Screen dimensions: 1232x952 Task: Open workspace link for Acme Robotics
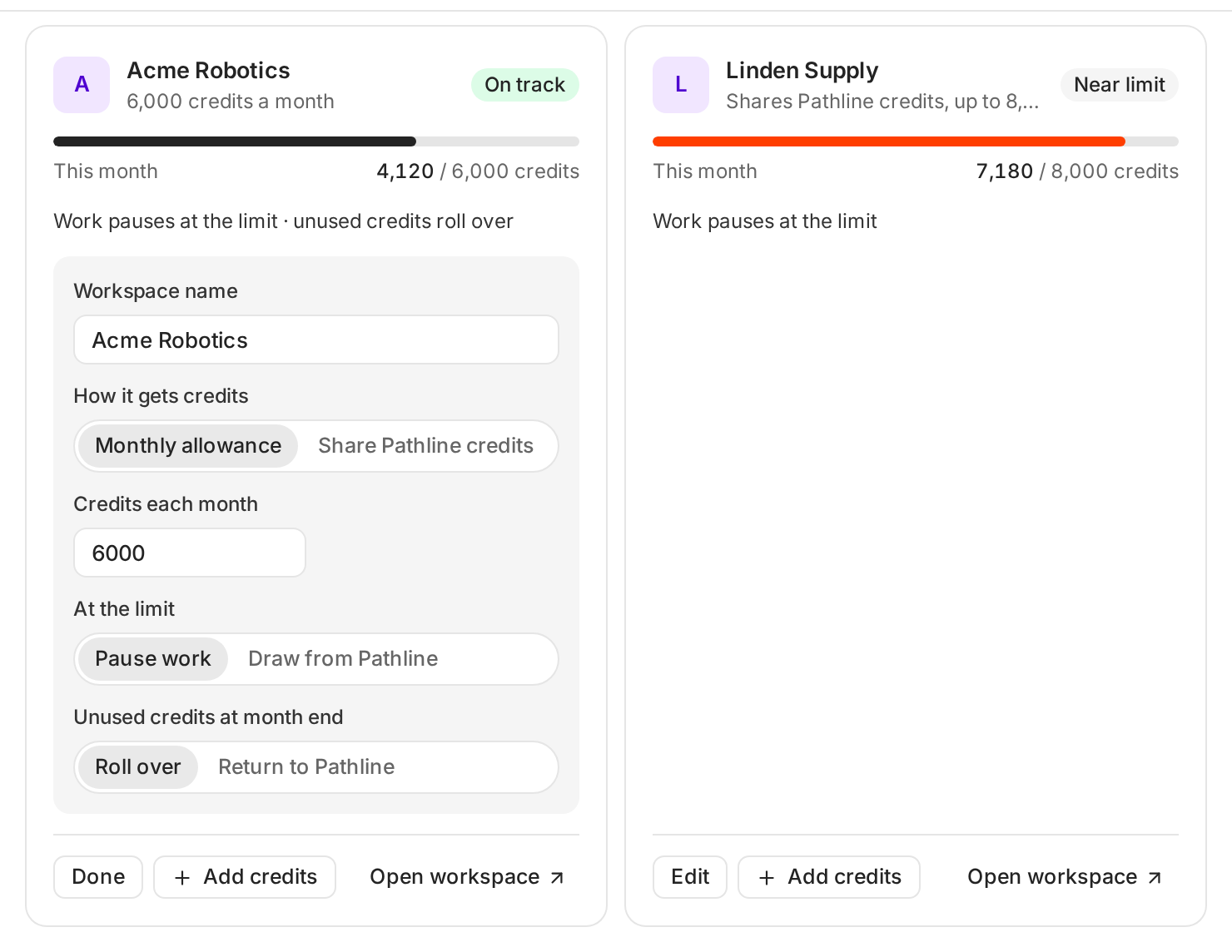coord(467,877)
